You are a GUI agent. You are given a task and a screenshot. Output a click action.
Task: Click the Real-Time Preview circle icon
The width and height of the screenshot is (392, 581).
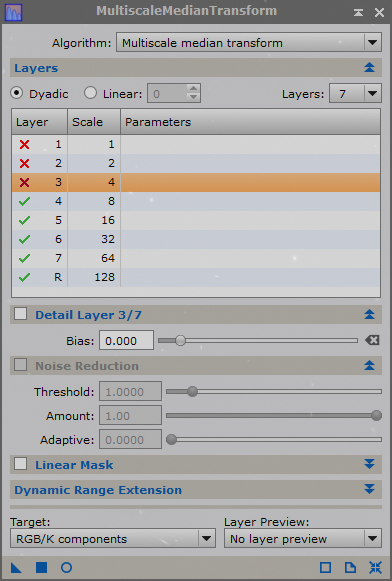pyautogui.click(x=66, y=567)
